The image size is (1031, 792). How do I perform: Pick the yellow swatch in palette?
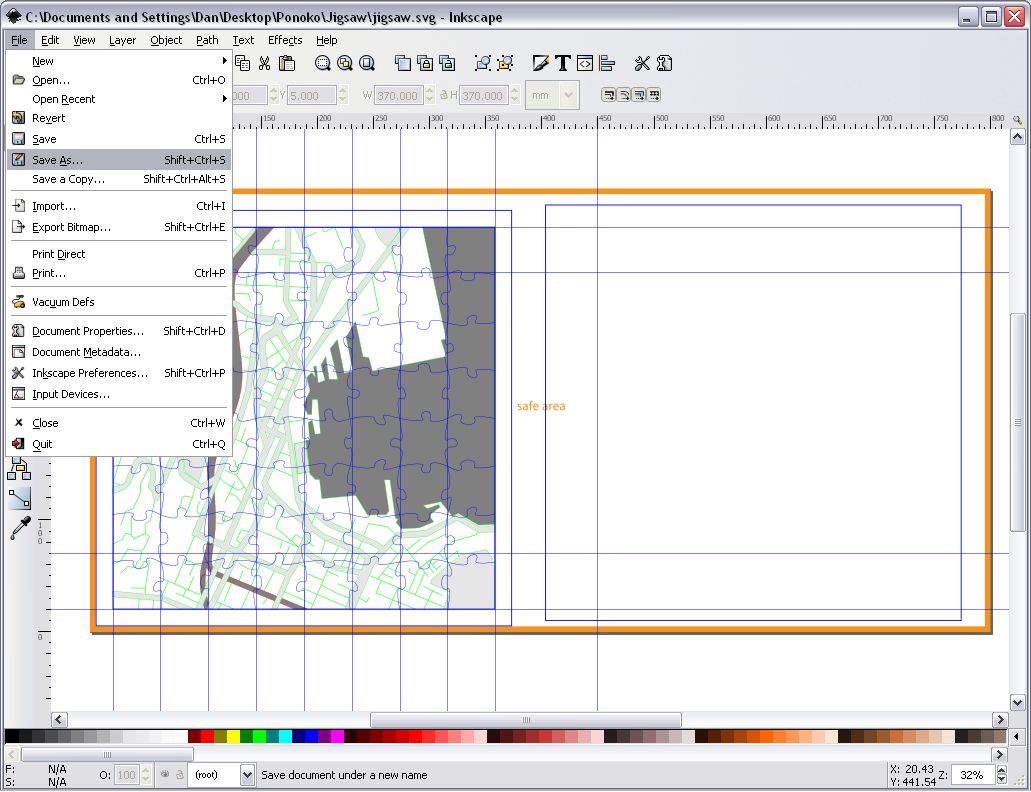click(x=233, y=736)
